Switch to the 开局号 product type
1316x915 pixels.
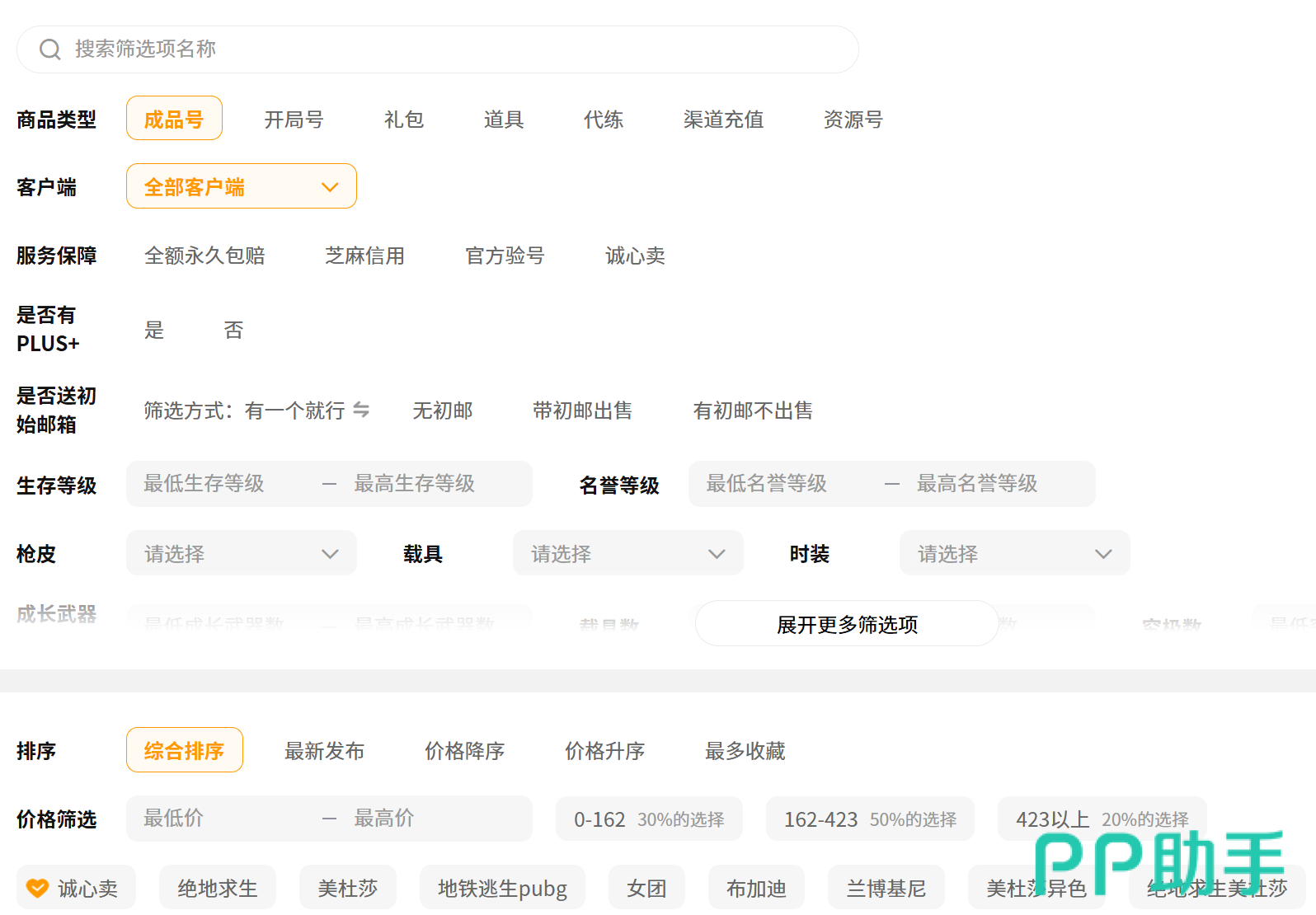point(294,120)
